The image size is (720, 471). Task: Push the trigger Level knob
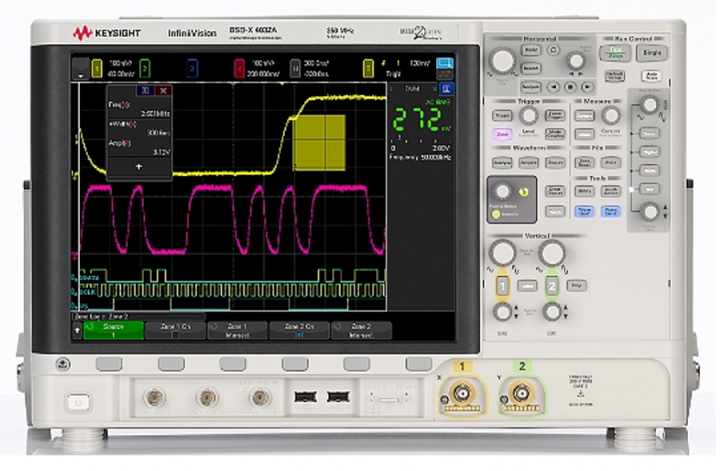[529, 116]
